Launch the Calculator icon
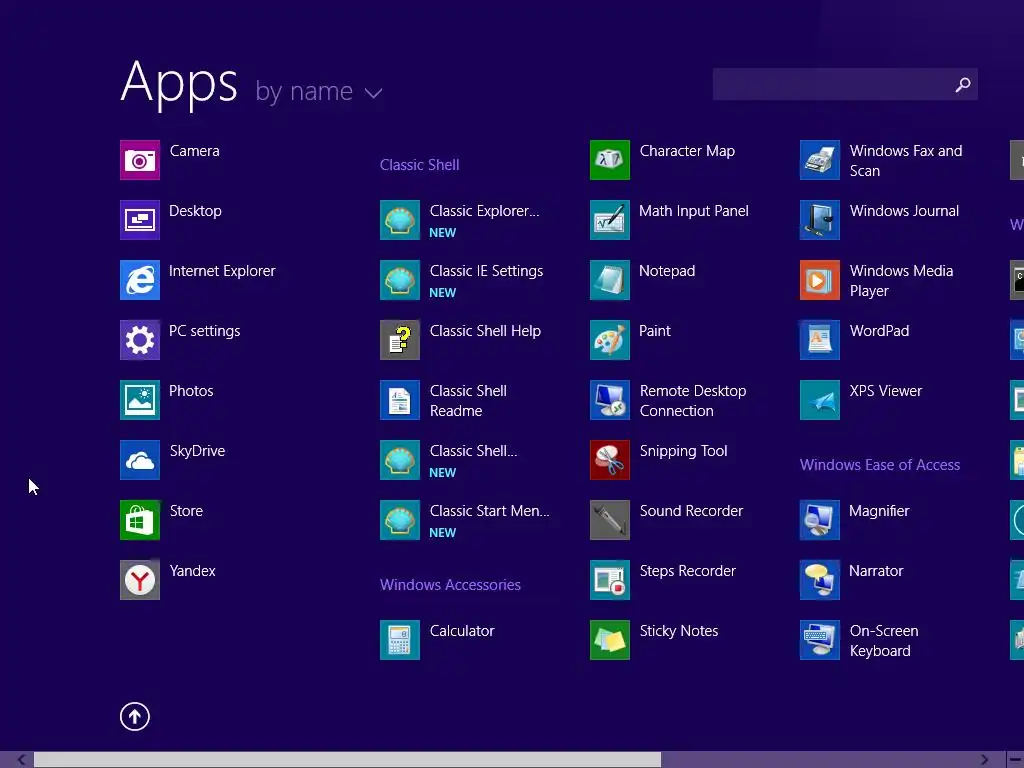This screenshot has width=1024, height=768. pos(400,640)
